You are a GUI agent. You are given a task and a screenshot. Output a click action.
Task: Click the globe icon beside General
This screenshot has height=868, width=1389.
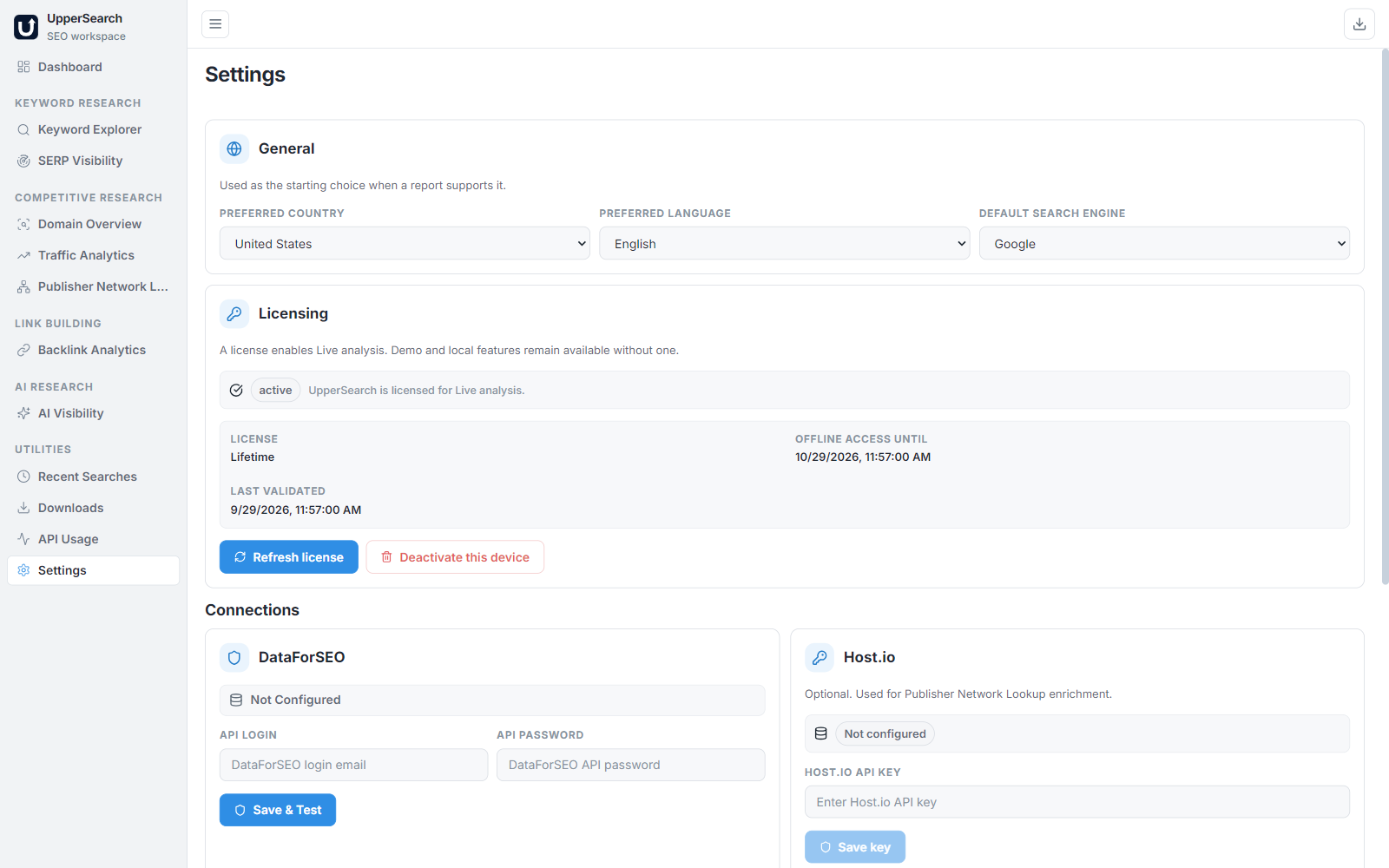click(234, 148)
